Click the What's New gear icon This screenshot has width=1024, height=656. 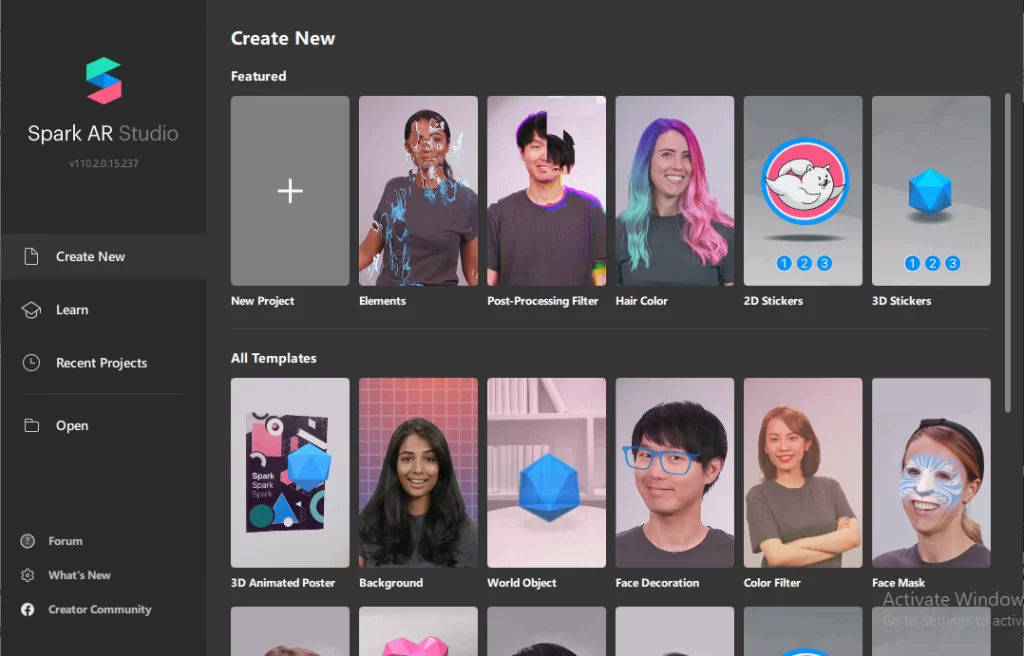pos(28,575)
